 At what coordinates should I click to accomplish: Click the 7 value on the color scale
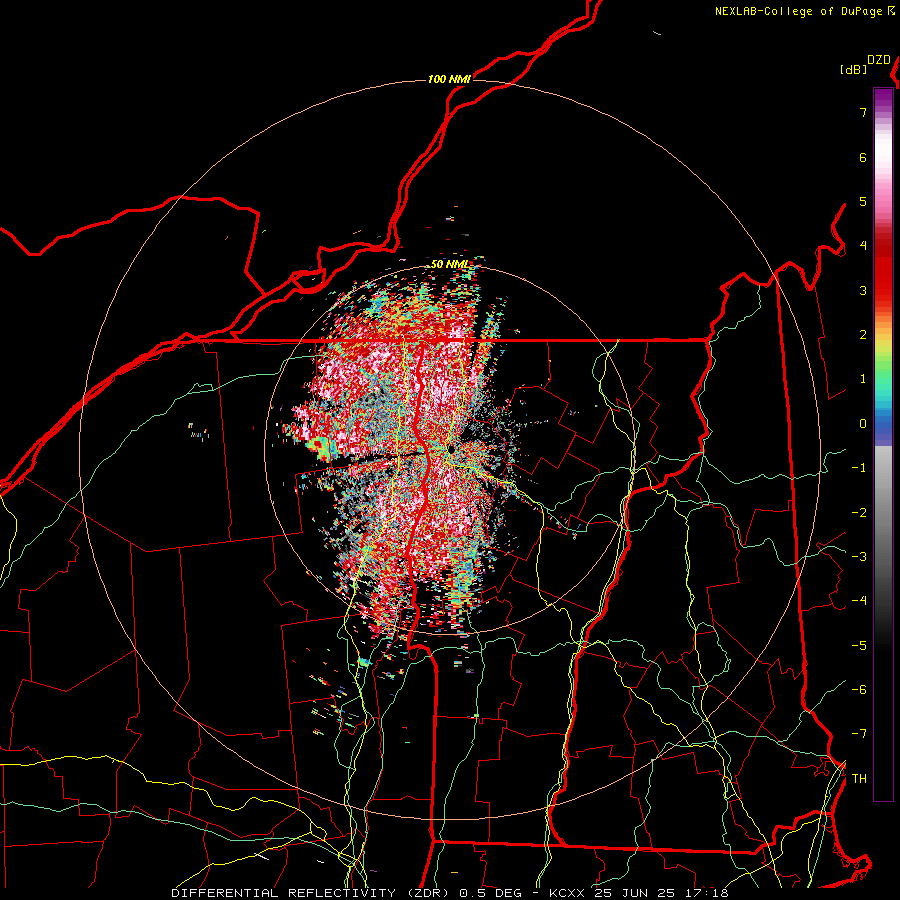coord(863,112)
